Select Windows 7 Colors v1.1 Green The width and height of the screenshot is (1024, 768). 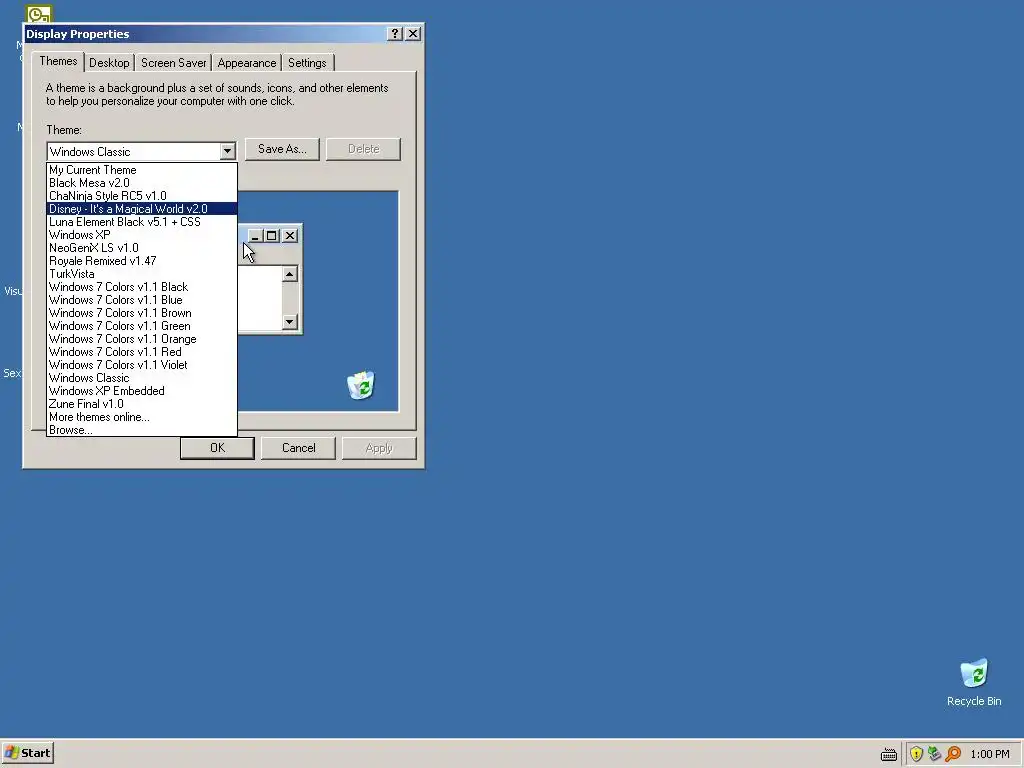(142, 326)
